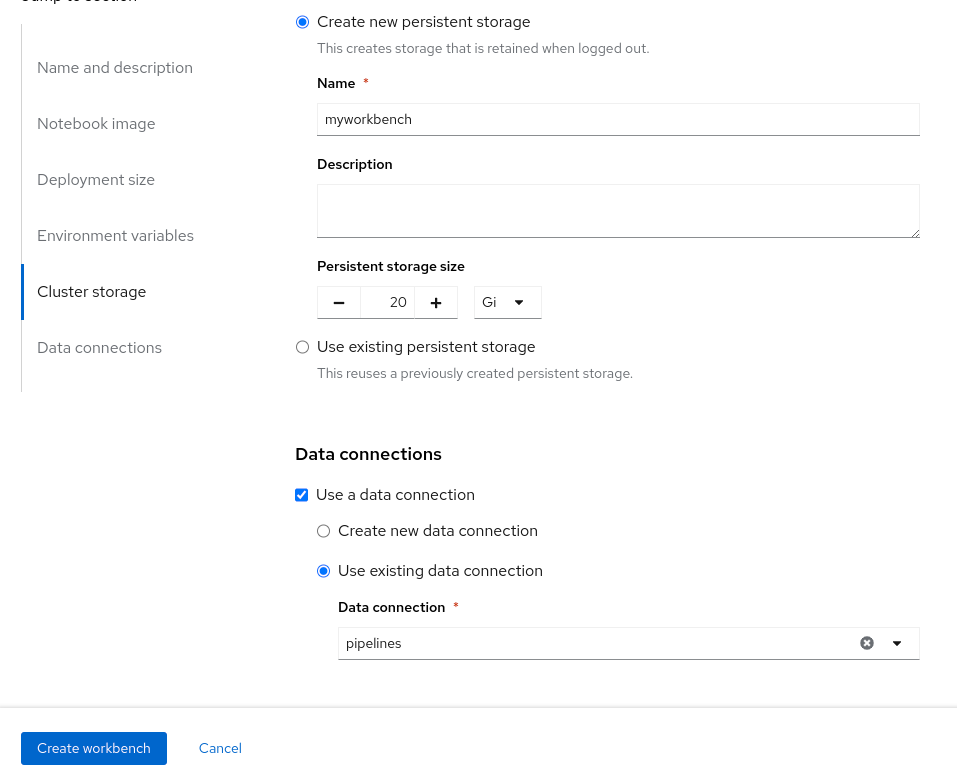
Task: Select Create new persistent storage option
Action: pos(303,22)
